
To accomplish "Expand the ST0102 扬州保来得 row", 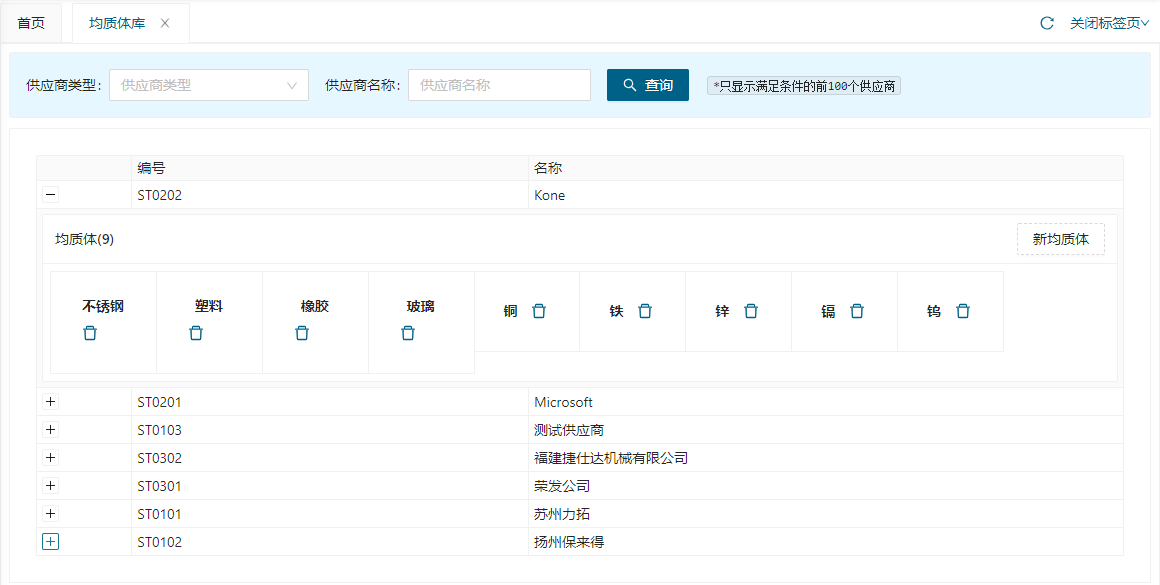I will [51, 542].
